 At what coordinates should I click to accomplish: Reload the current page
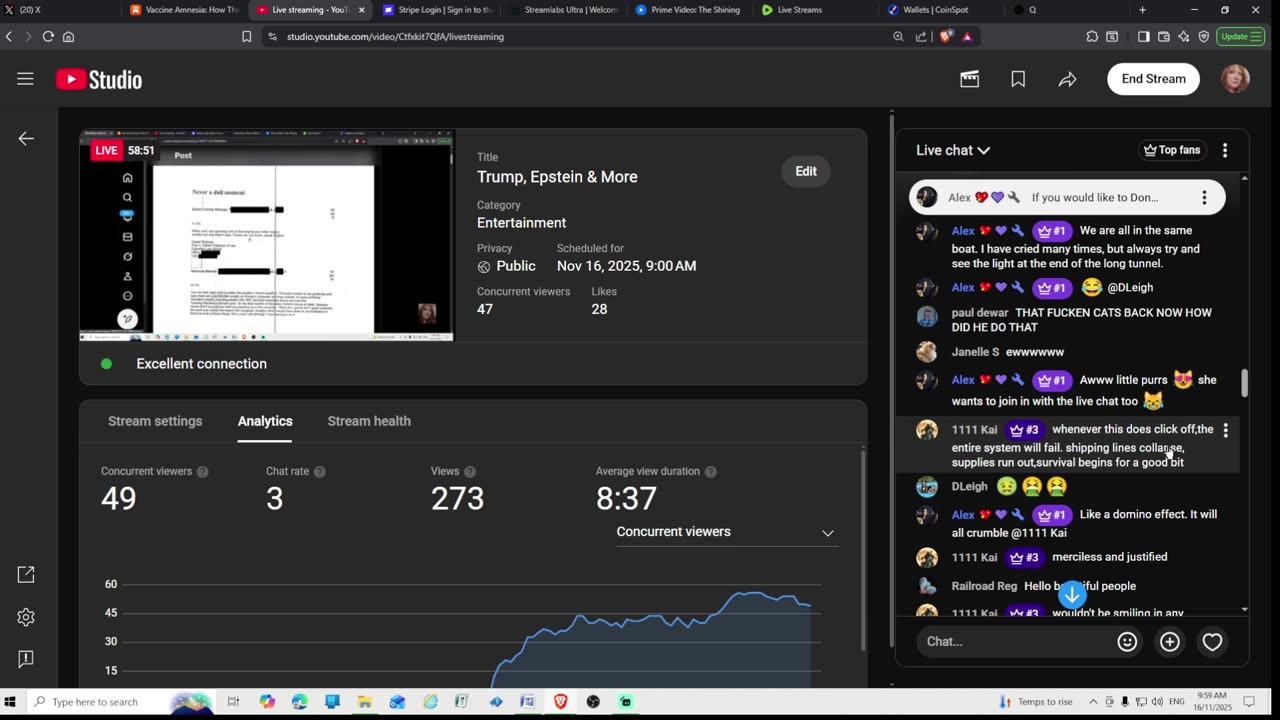47,36
